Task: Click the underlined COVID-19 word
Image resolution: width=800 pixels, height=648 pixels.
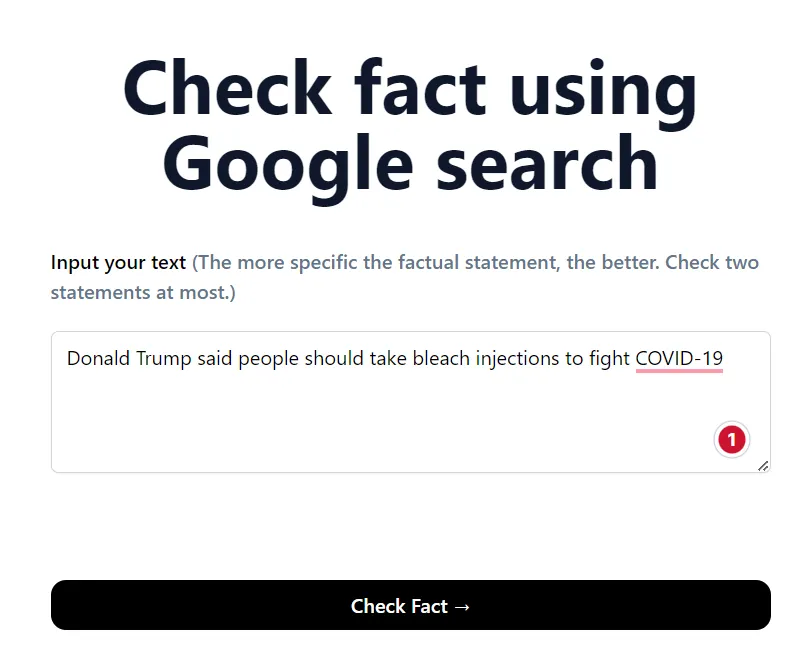Action: click(679, 358)
